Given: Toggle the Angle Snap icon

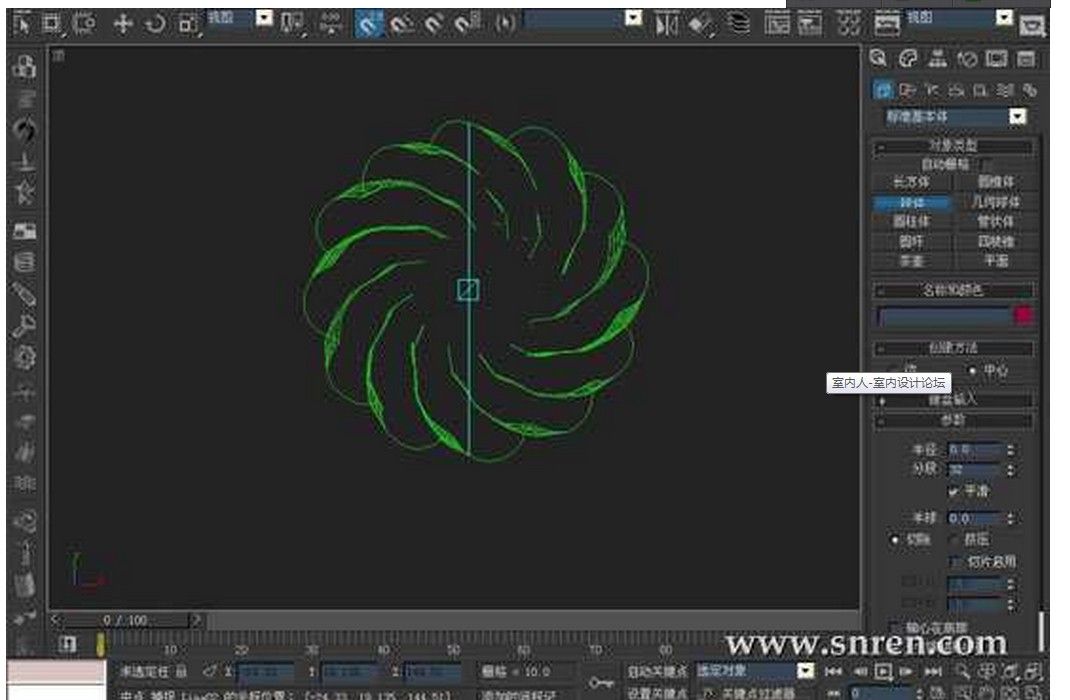Looking at the screenshot, I should (x=402, y=25).
